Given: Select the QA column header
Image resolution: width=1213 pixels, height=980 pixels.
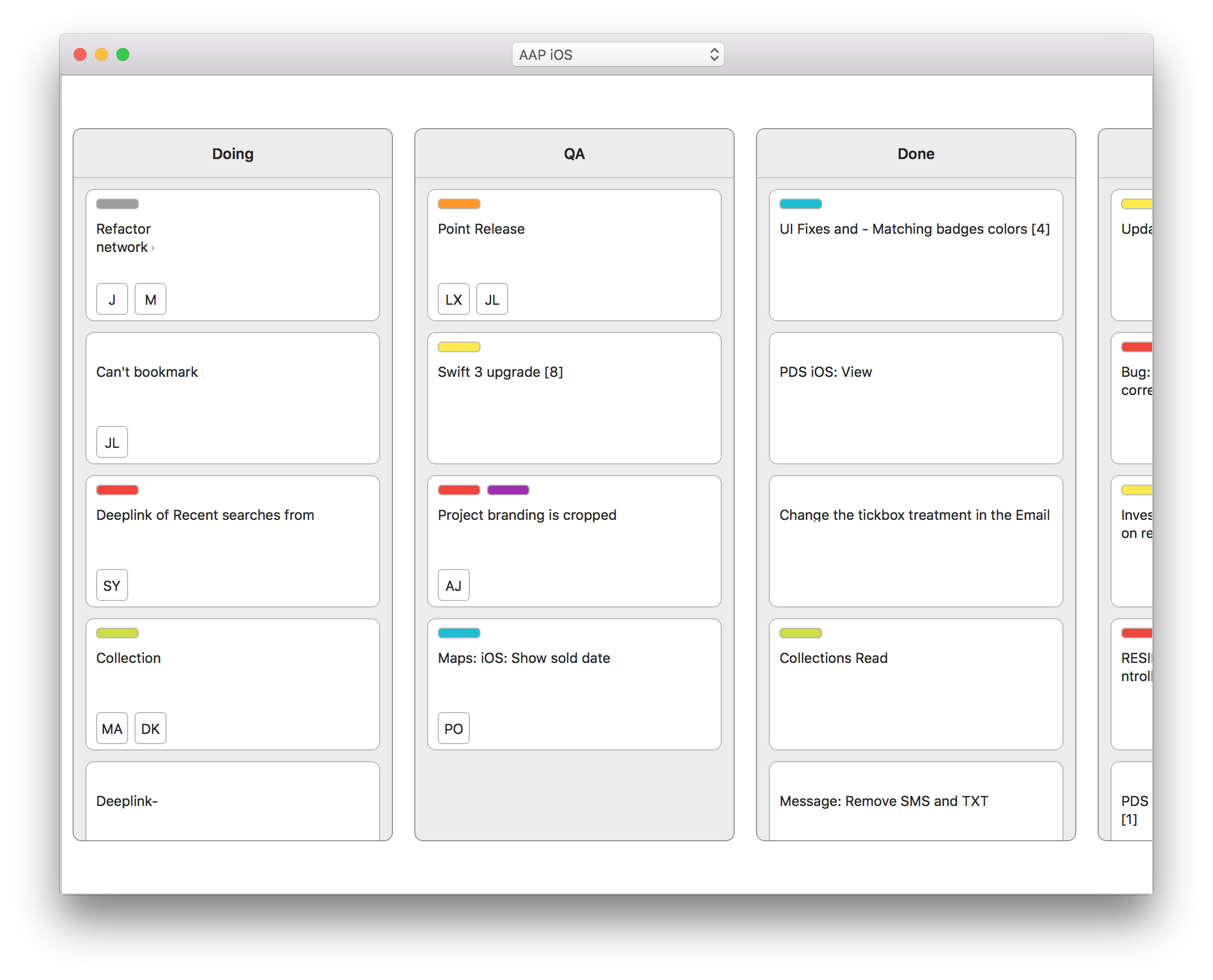Looking at the screenshot, I should click(574, 154).
